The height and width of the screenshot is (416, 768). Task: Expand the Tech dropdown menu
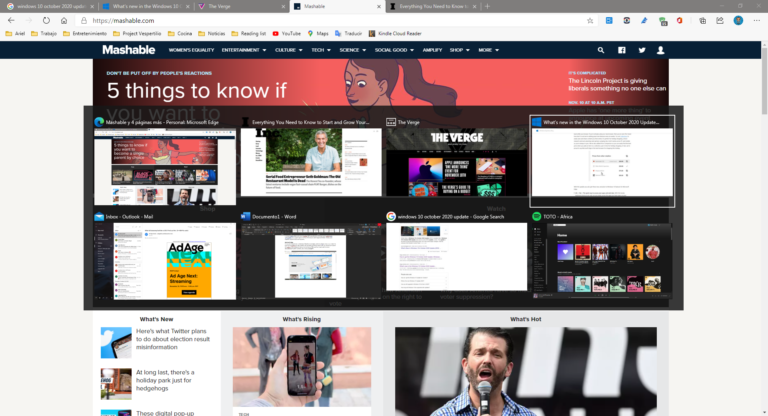(321, 50)
